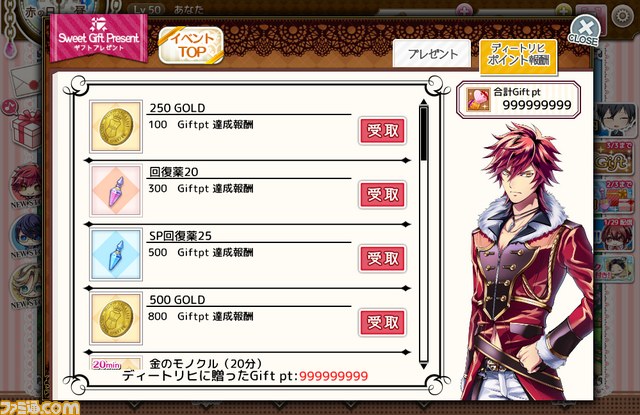This screenshot has height=415, width=640.
Task: Click the blue potion icon for SP回復薬25
Action: coord(116,255)
